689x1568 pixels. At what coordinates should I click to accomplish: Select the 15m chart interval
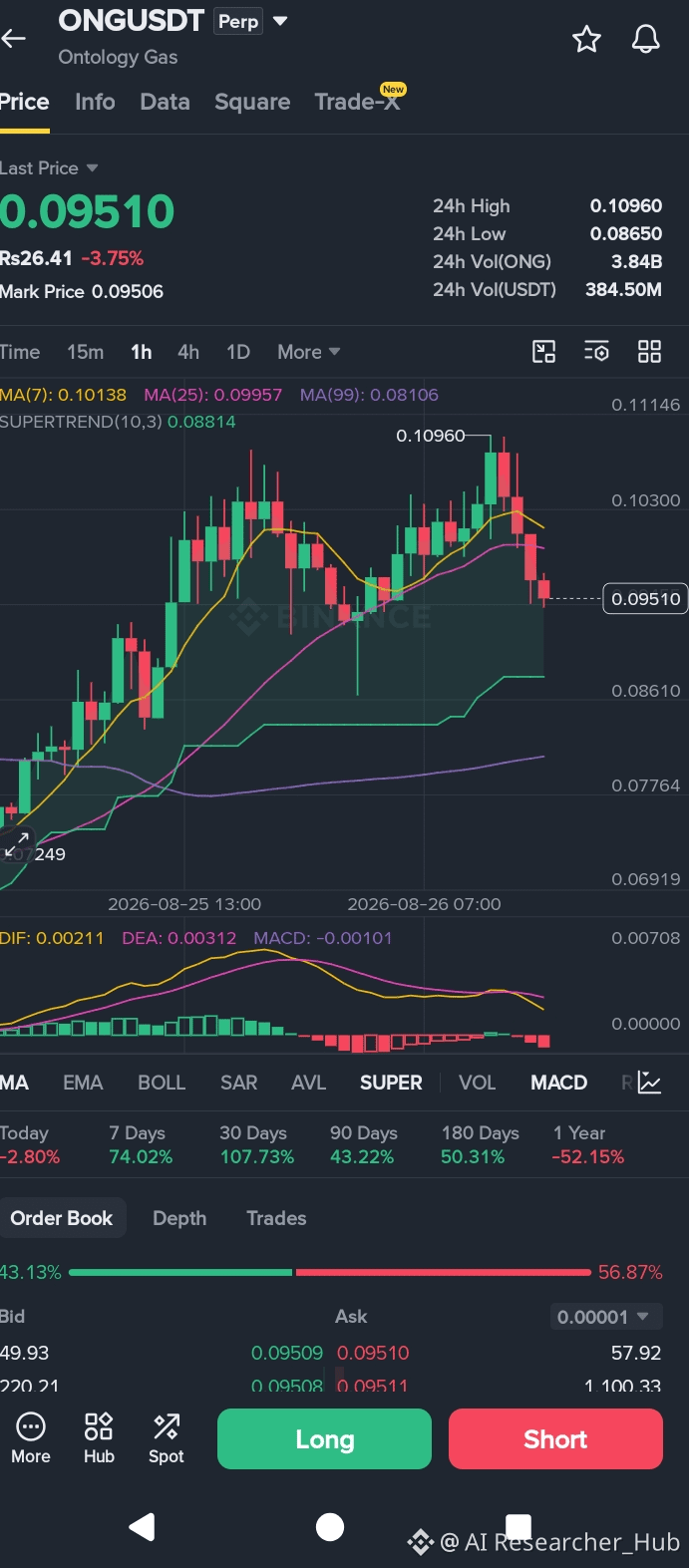click(x=85, y=352)
